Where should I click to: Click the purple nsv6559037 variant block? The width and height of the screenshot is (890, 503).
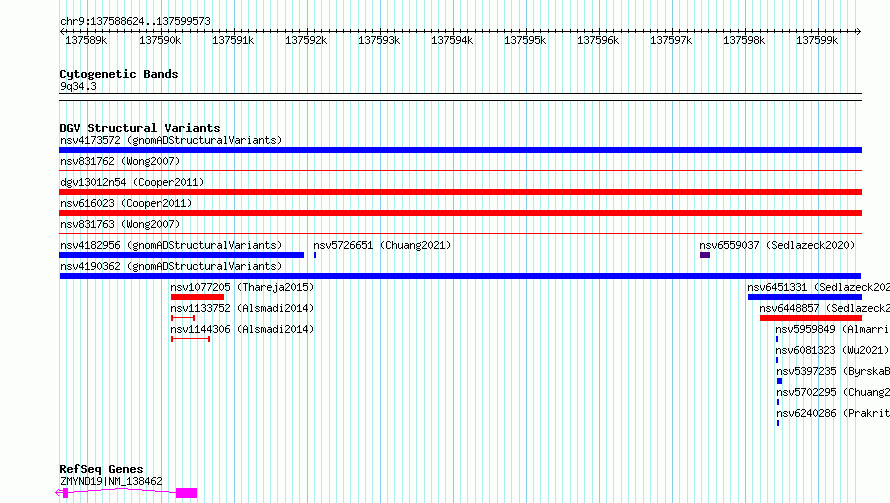705,255
